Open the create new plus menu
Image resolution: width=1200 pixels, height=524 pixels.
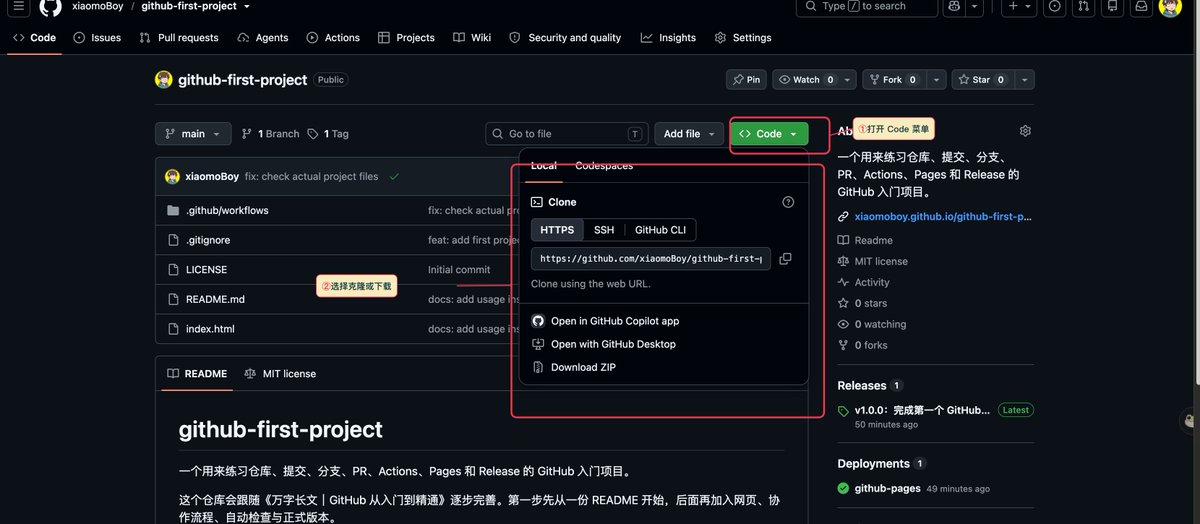[1020, 6]
